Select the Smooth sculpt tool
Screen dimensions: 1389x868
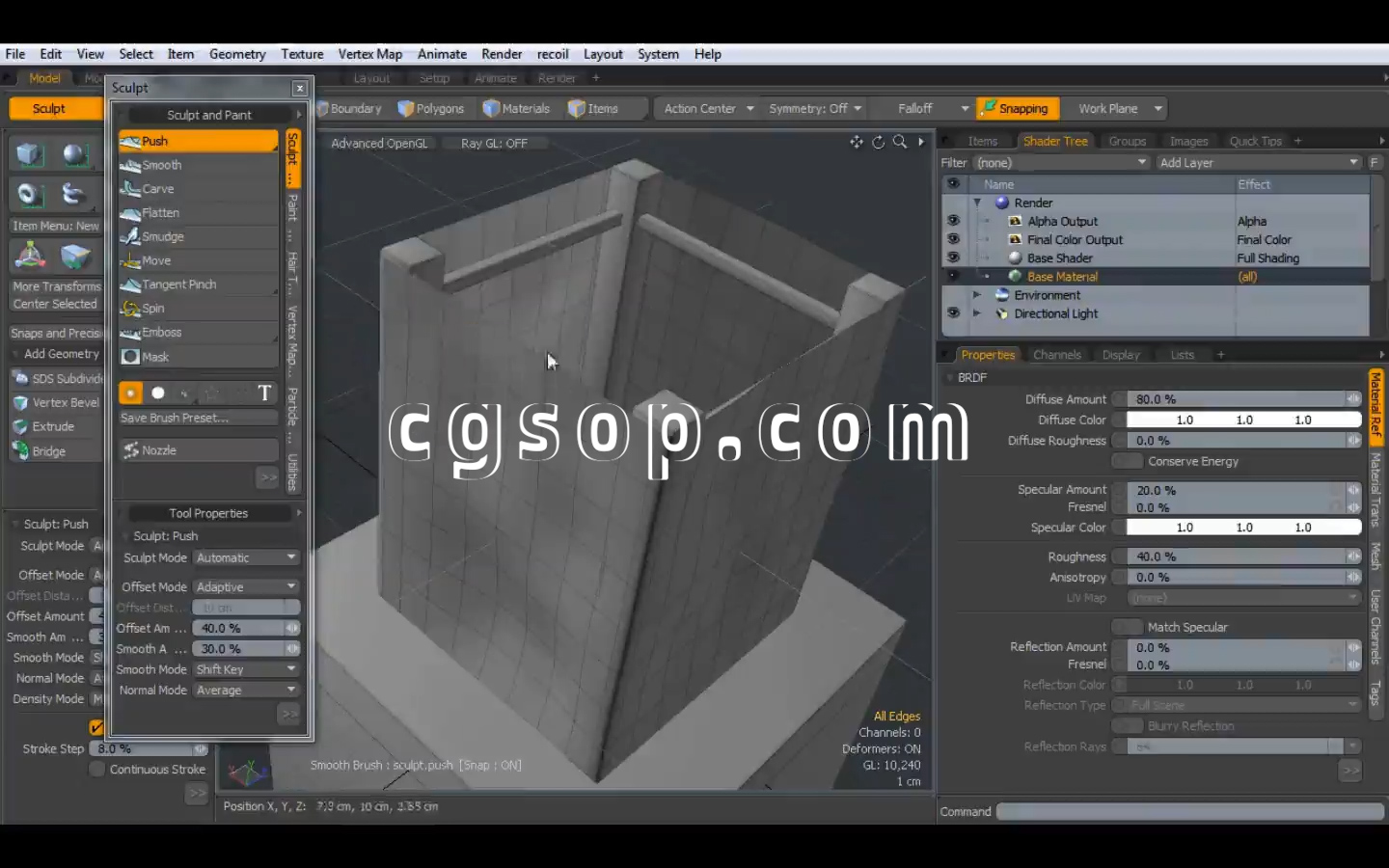(198, 165)
